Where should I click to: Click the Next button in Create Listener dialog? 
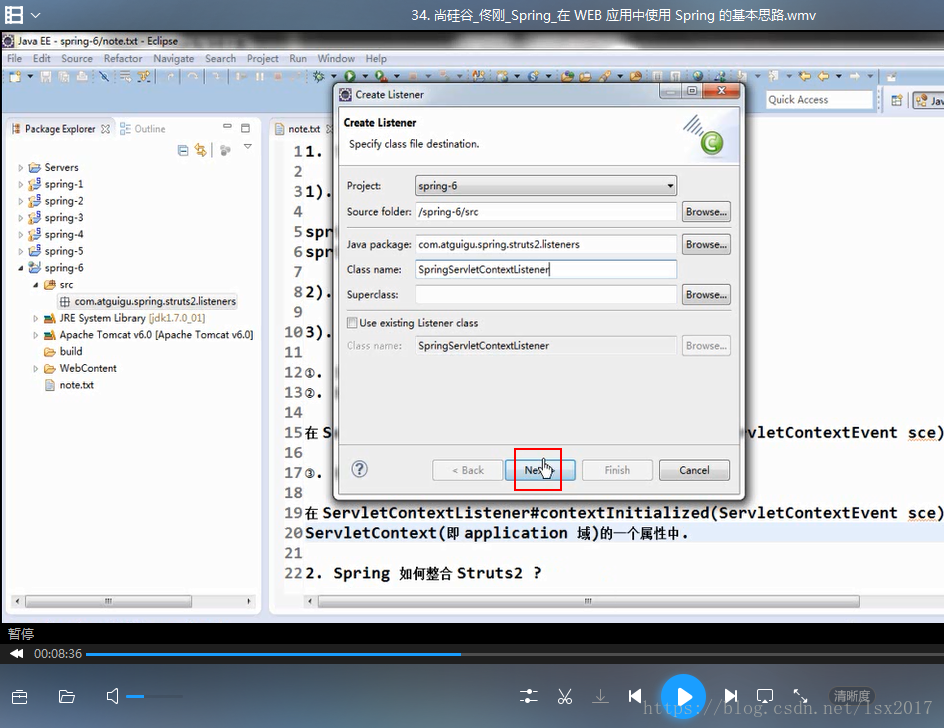pos(540,470)
